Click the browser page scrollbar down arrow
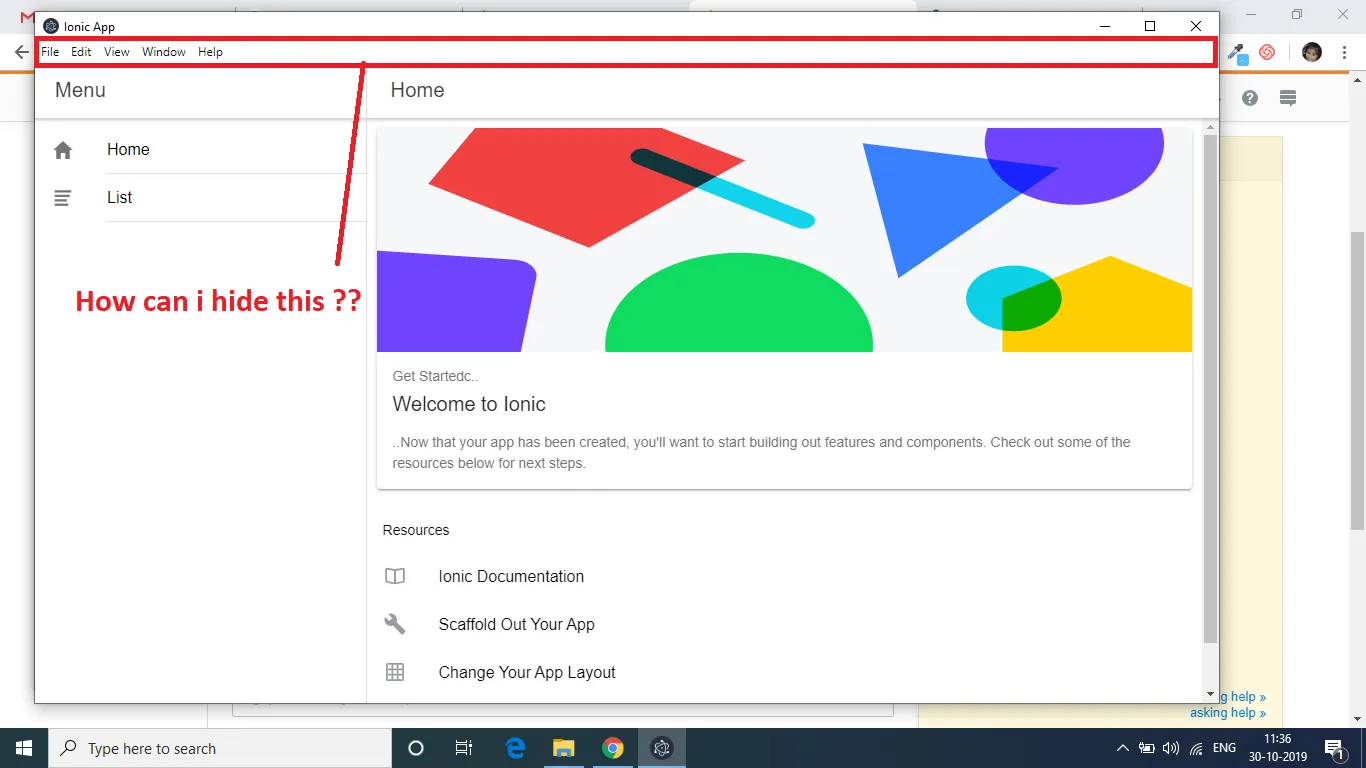 click(x=1357, y=720)
